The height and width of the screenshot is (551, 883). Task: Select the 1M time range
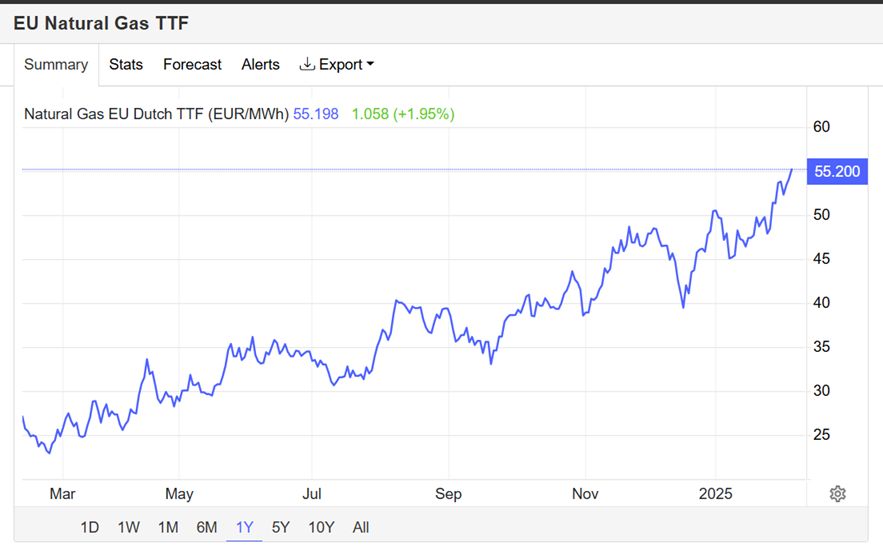point(168,527)
